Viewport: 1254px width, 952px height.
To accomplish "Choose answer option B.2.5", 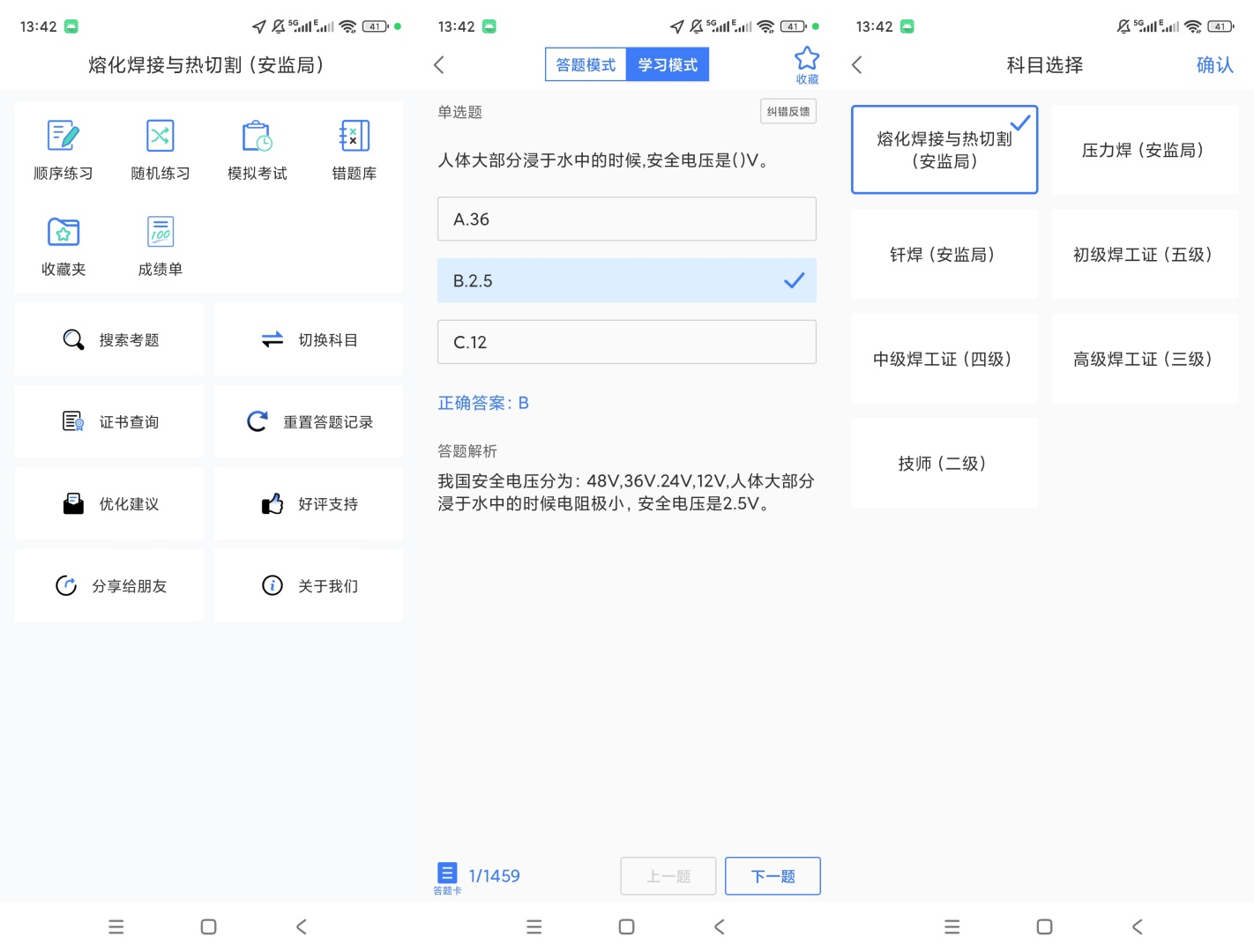I will [x=627, y=280].
